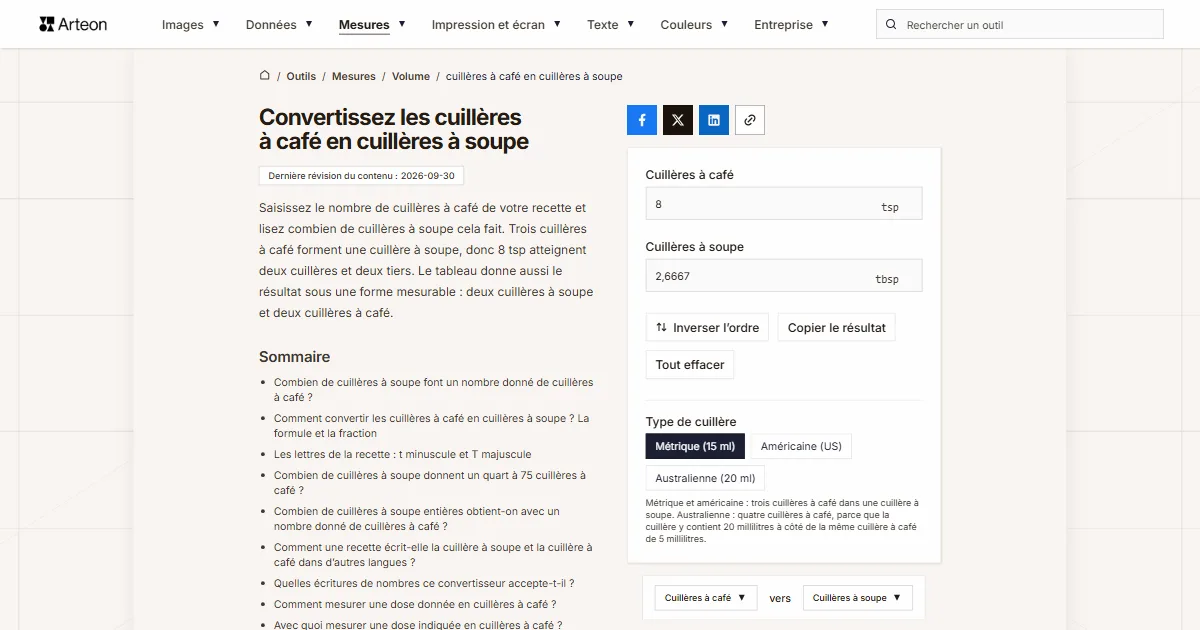
Task: Share the page on Facebook
Action: click(642, 120)
